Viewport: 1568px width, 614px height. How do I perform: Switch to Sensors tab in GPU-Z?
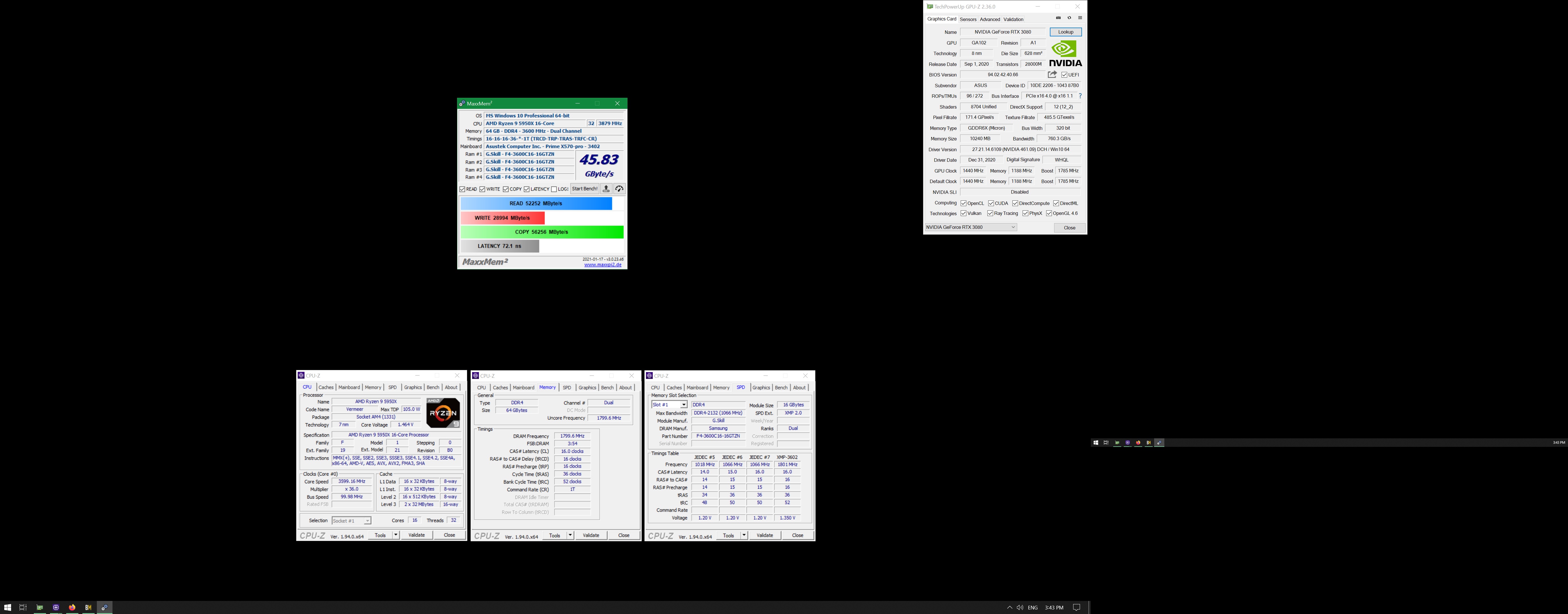tap(968, 20)
